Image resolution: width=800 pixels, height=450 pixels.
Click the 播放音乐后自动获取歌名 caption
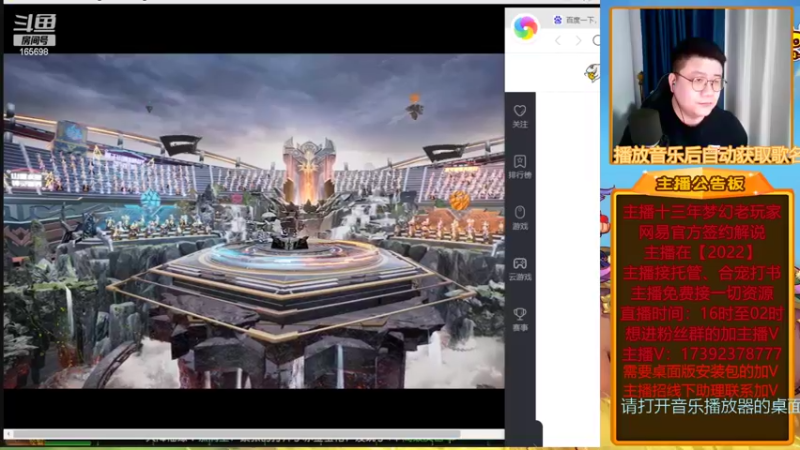tap(706, 155)
